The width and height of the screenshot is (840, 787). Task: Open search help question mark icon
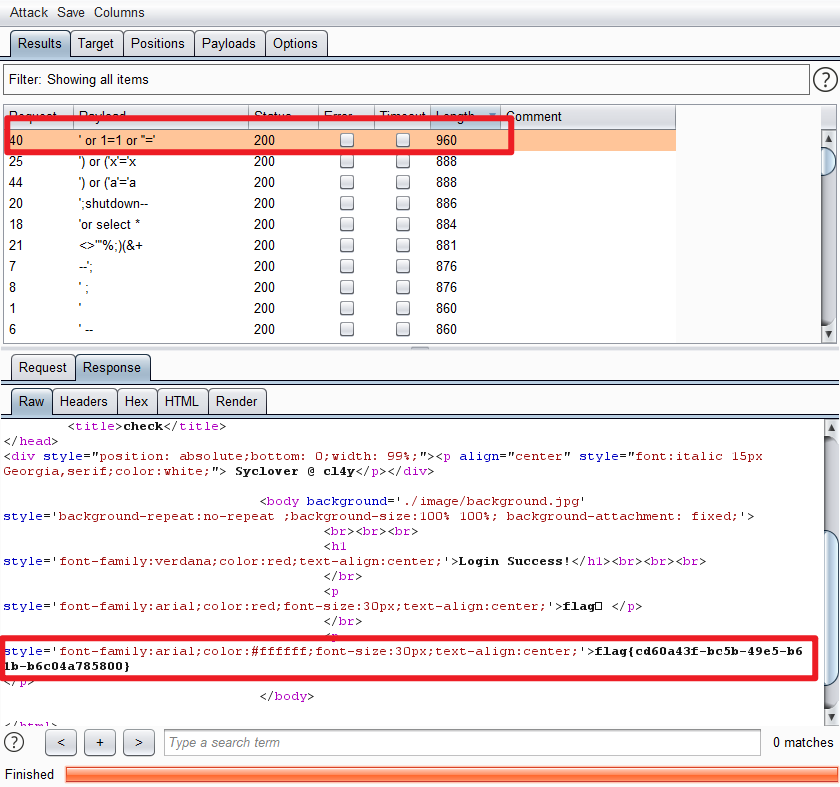tap(14, 743)
